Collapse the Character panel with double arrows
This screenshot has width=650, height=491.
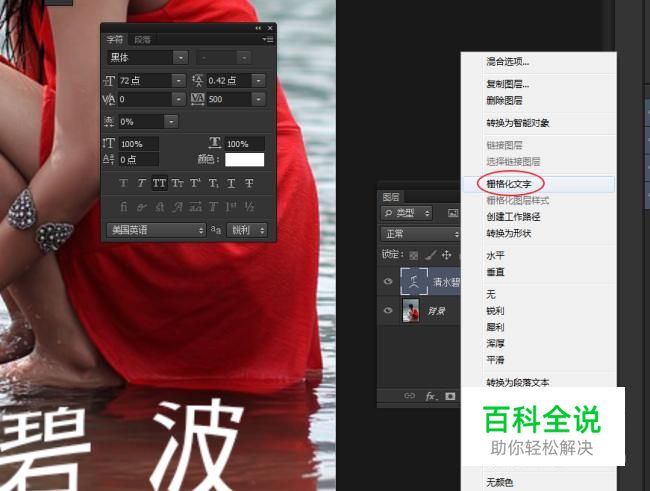point(258,28)
